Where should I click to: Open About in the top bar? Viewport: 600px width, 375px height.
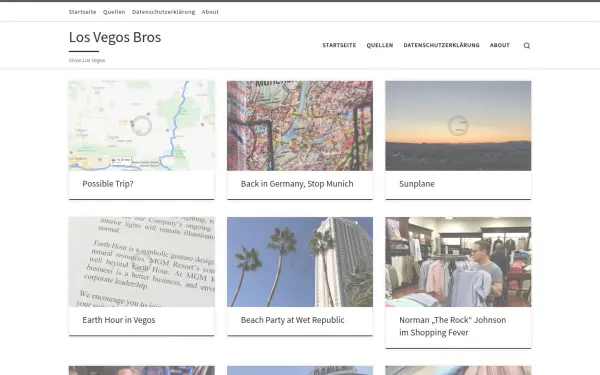[x=210, y=12]
